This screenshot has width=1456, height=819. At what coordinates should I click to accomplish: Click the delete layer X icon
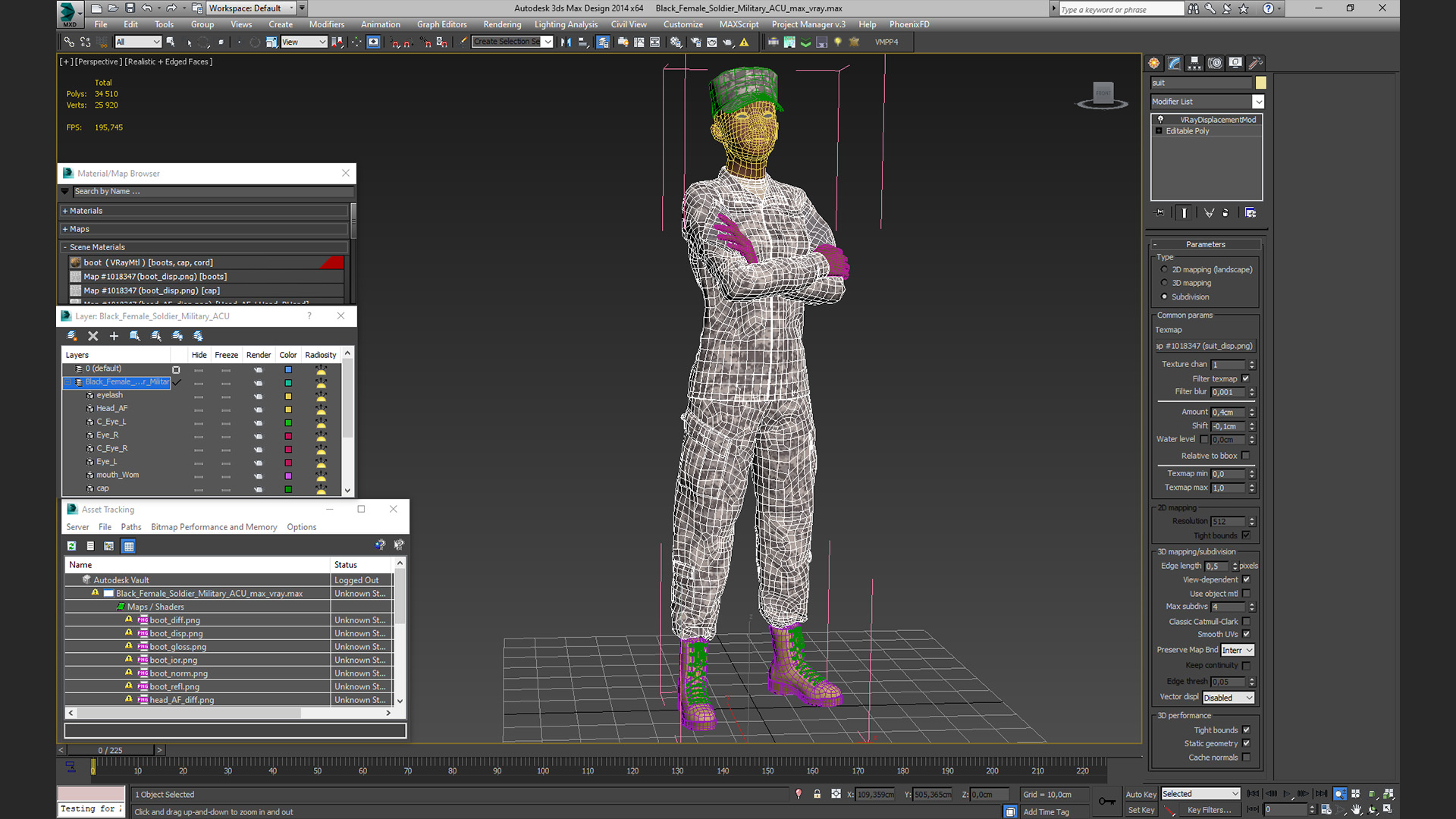click(93, 336)
